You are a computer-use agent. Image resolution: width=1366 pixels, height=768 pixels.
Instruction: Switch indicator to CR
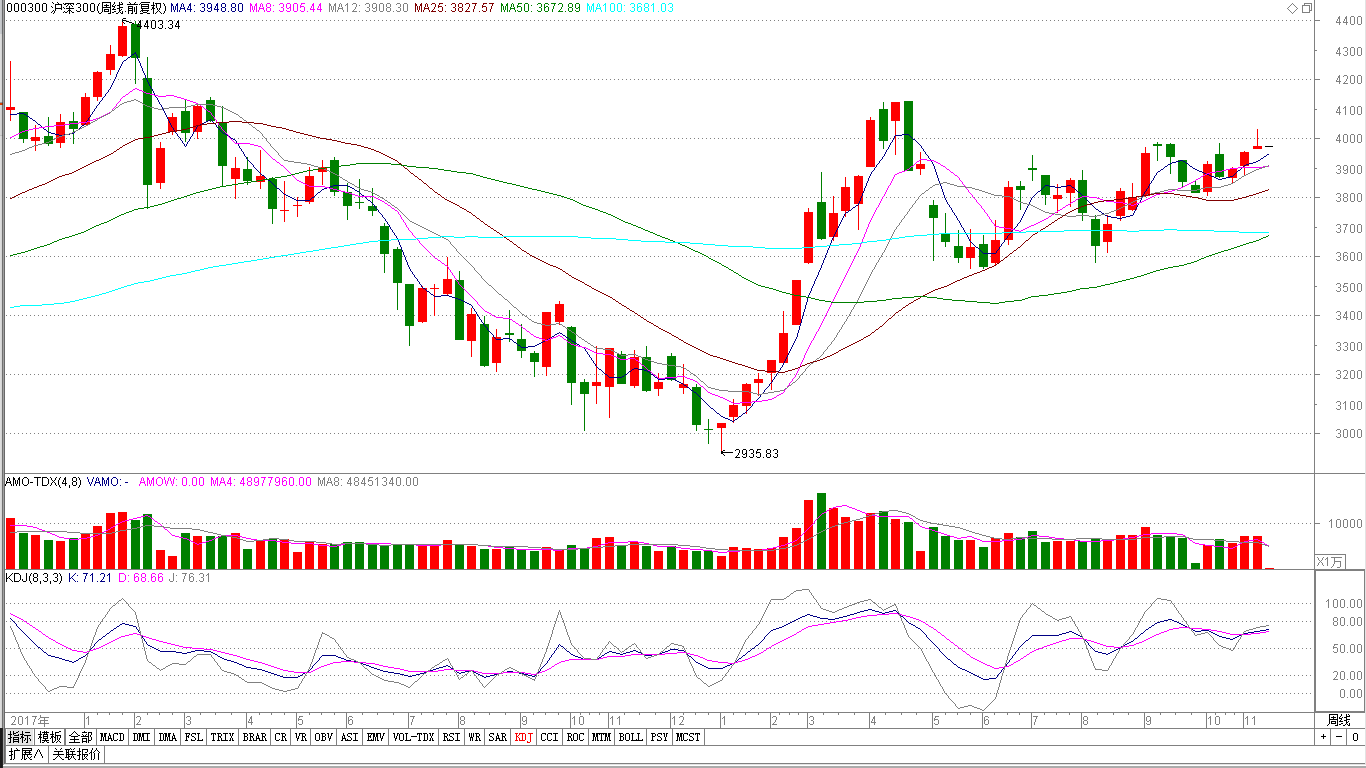click(x=281, y=737)
